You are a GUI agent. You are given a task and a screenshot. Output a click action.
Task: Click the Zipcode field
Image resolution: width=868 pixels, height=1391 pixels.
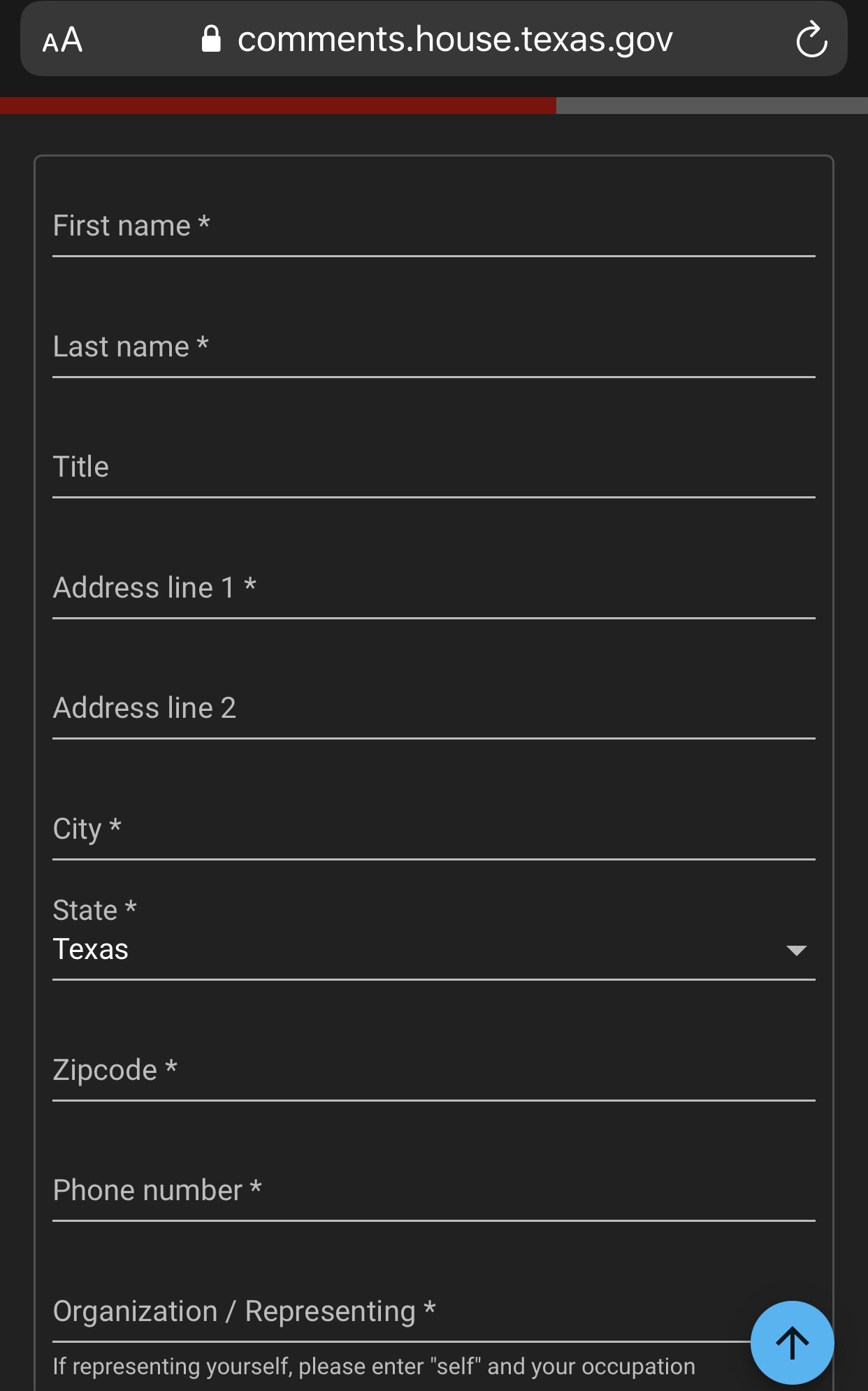(433, 1071)
